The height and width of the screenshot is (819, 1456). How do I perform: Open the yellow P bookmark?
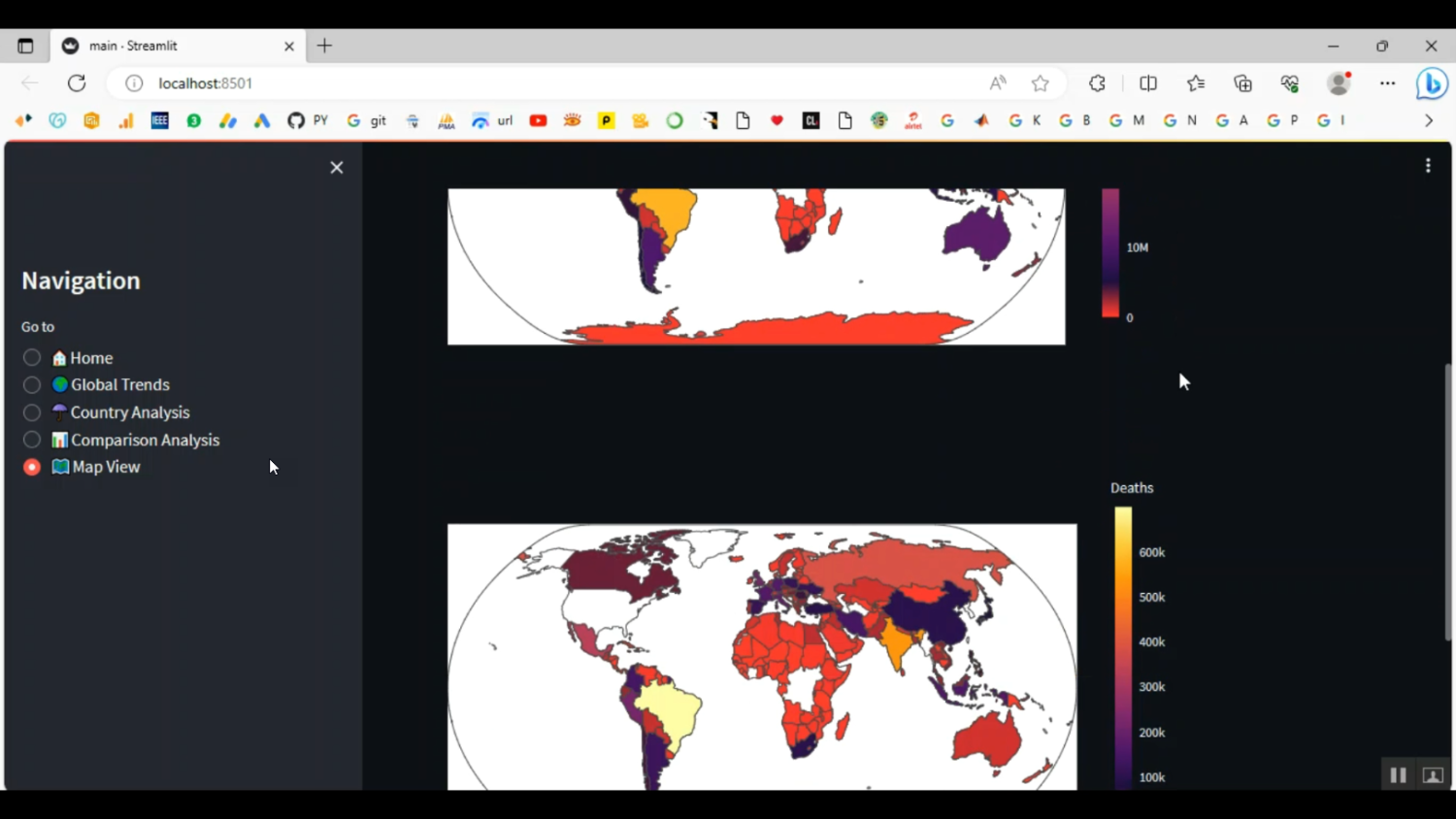[607, 120]
